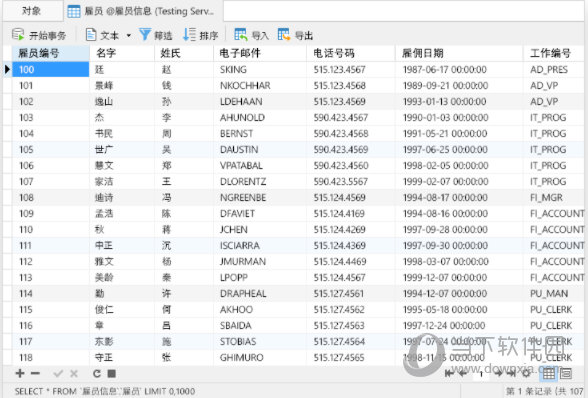Select phone cell 515.123.4568

[x=351, y=86]
